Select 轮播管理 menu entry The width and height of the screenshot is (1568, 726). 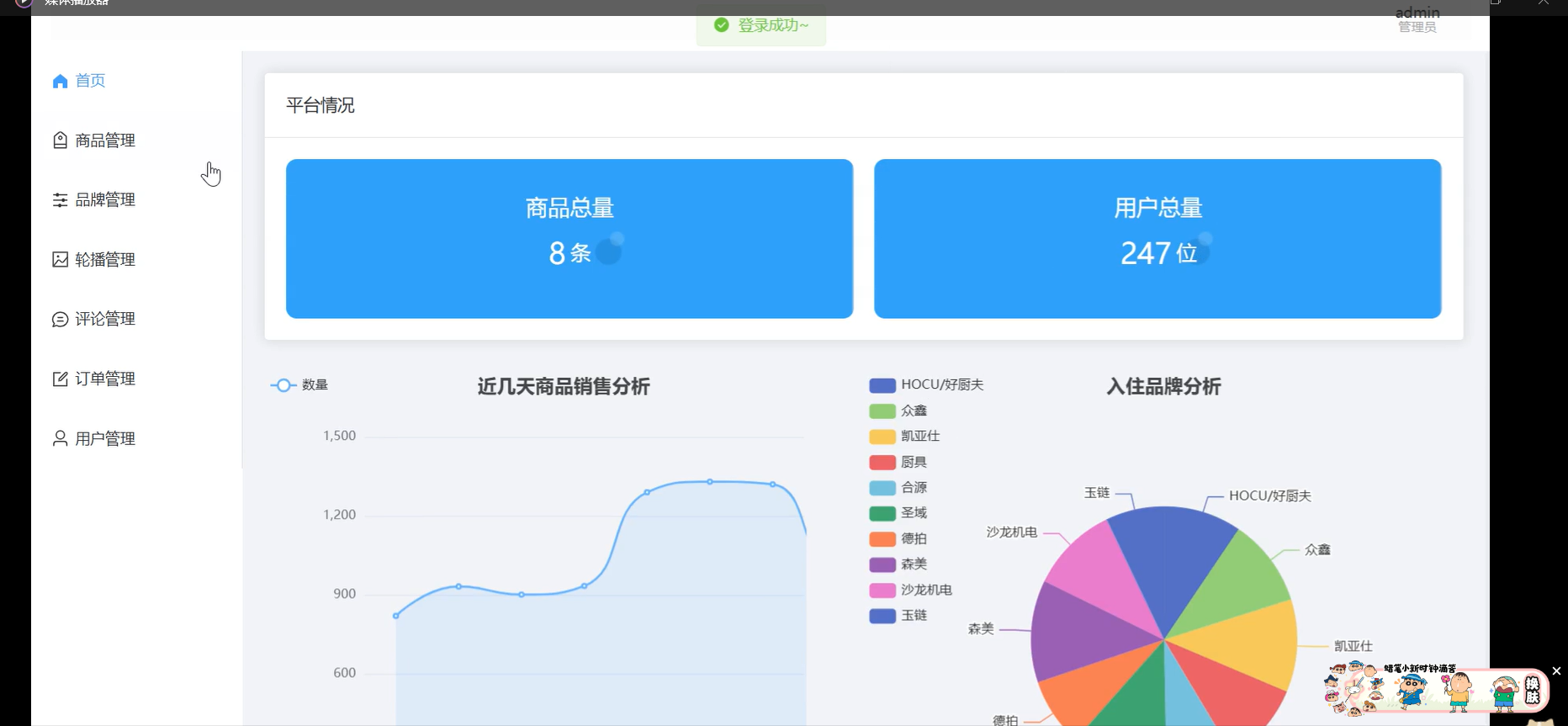click(136, 259)
